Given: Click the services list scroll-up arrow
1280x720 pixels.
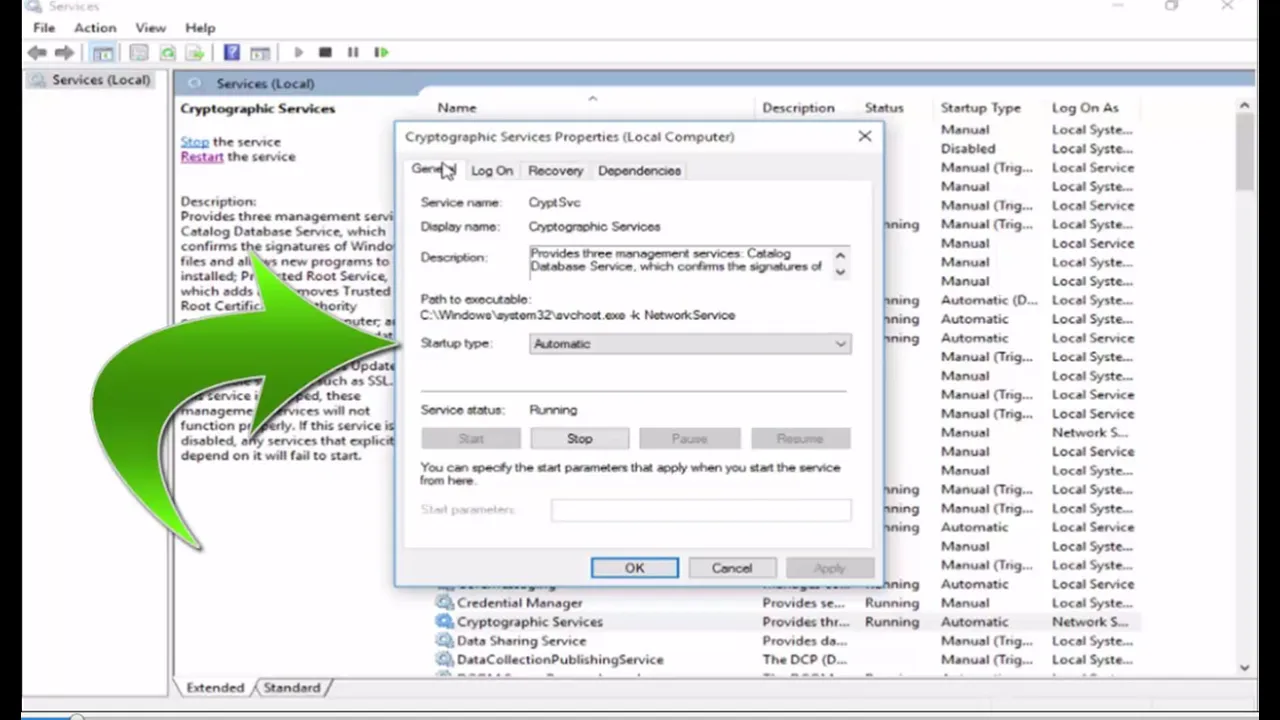Looking at the screenshot, I should tap(1244, 105).
